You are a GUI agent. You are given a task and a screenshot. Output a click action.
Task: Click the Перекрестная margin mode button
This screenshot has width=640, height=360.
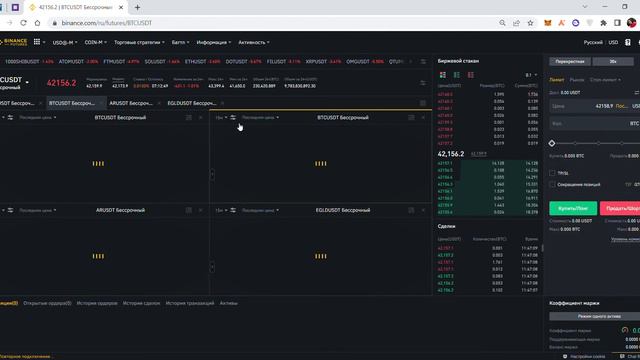coord(570,62)
